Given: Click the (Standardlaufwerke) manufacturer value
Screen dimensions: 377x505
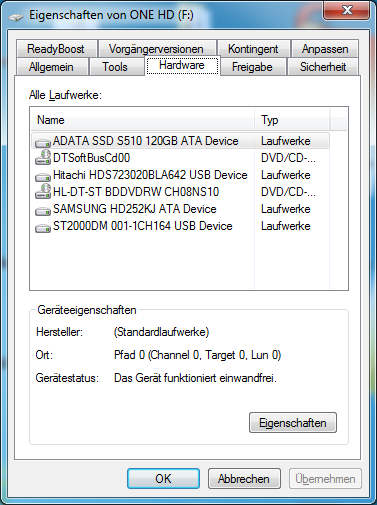Looking at the screenshot, I should [x=161, y=332].
